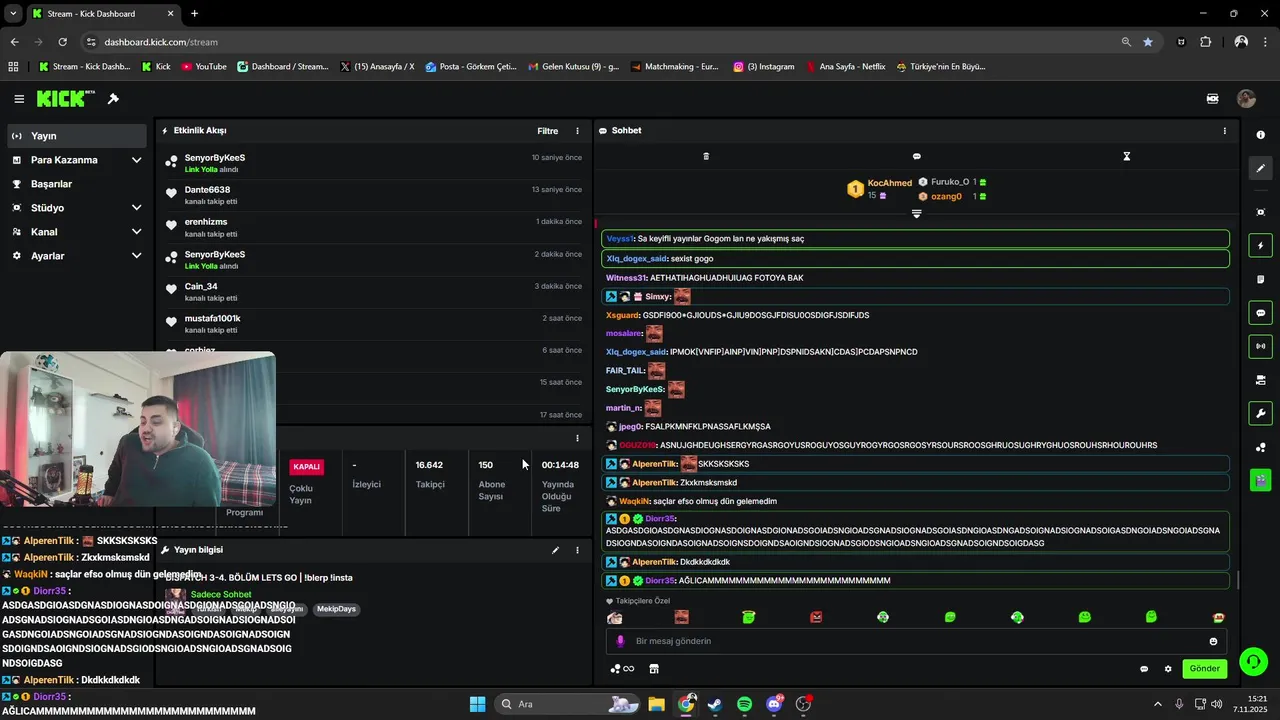1280x720 pixels.
Task: Open the green headset support button
Action: coord(1253,661)
